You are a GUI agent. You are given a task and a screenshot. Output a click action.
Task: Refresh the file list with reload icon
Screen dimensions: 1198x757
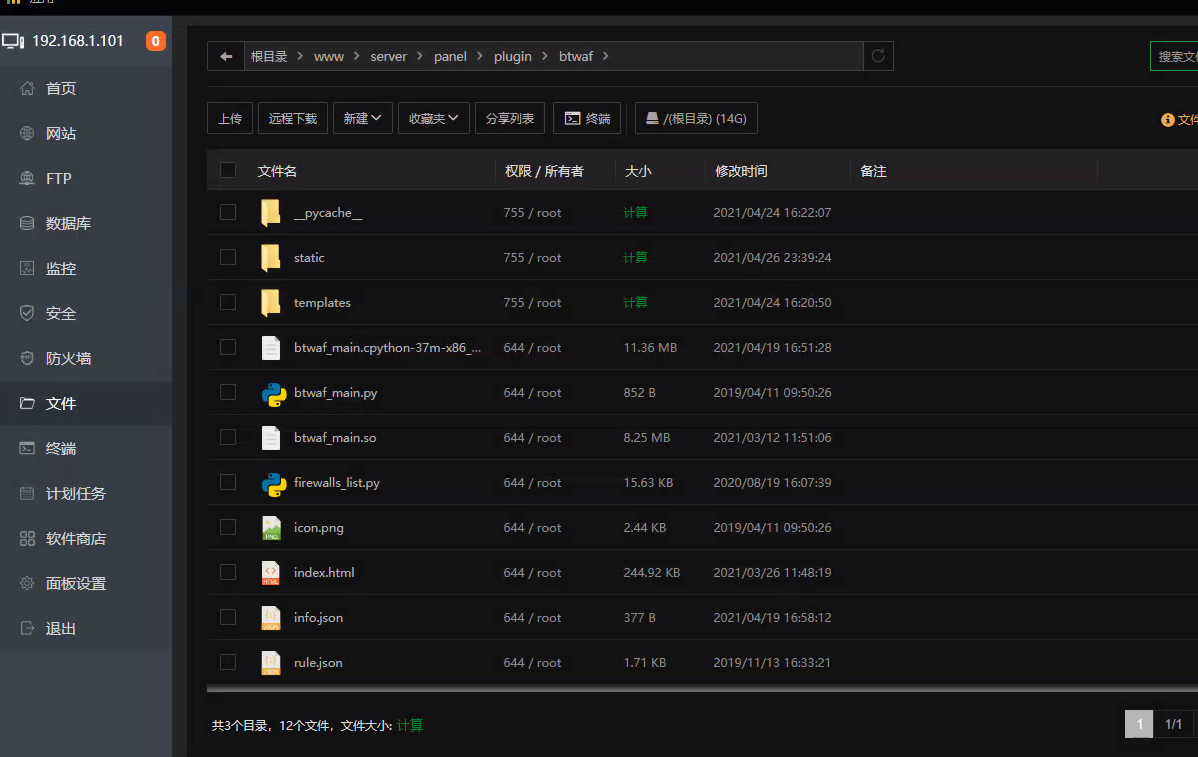tap(878, 56)
